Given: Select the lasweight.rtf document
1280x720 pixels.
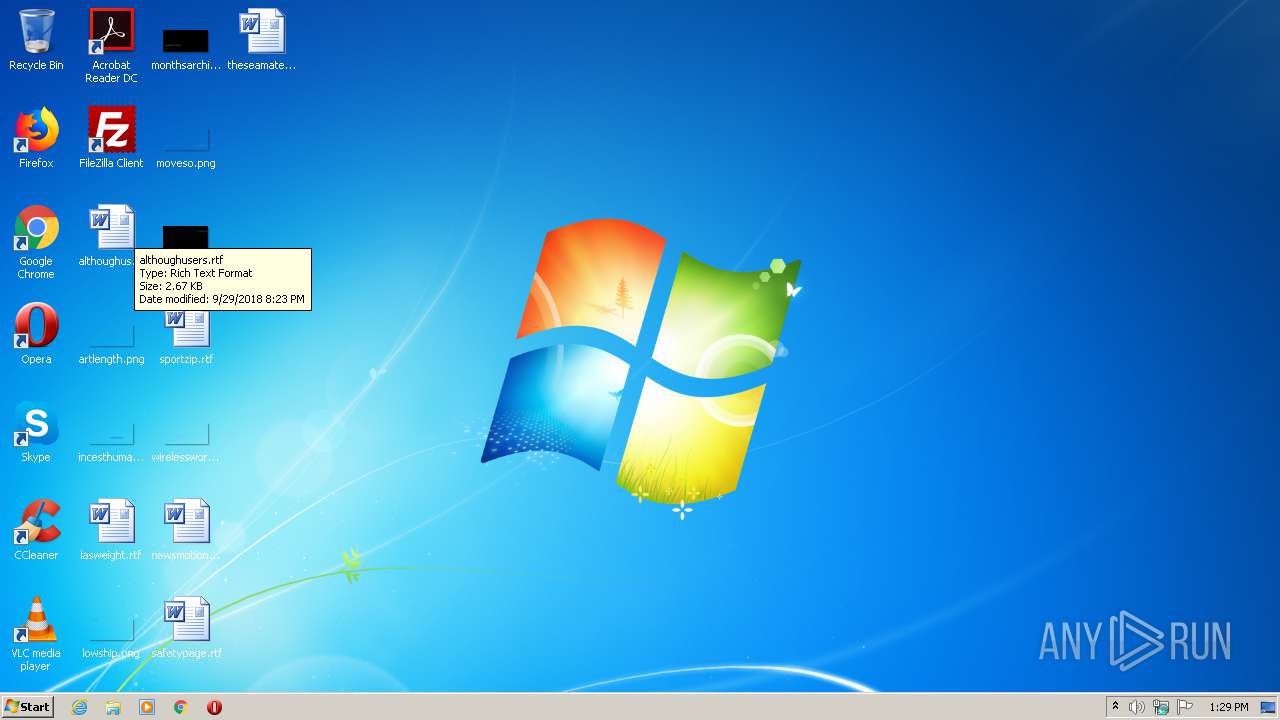Looking at the screenshot, I should pos(111,531).
